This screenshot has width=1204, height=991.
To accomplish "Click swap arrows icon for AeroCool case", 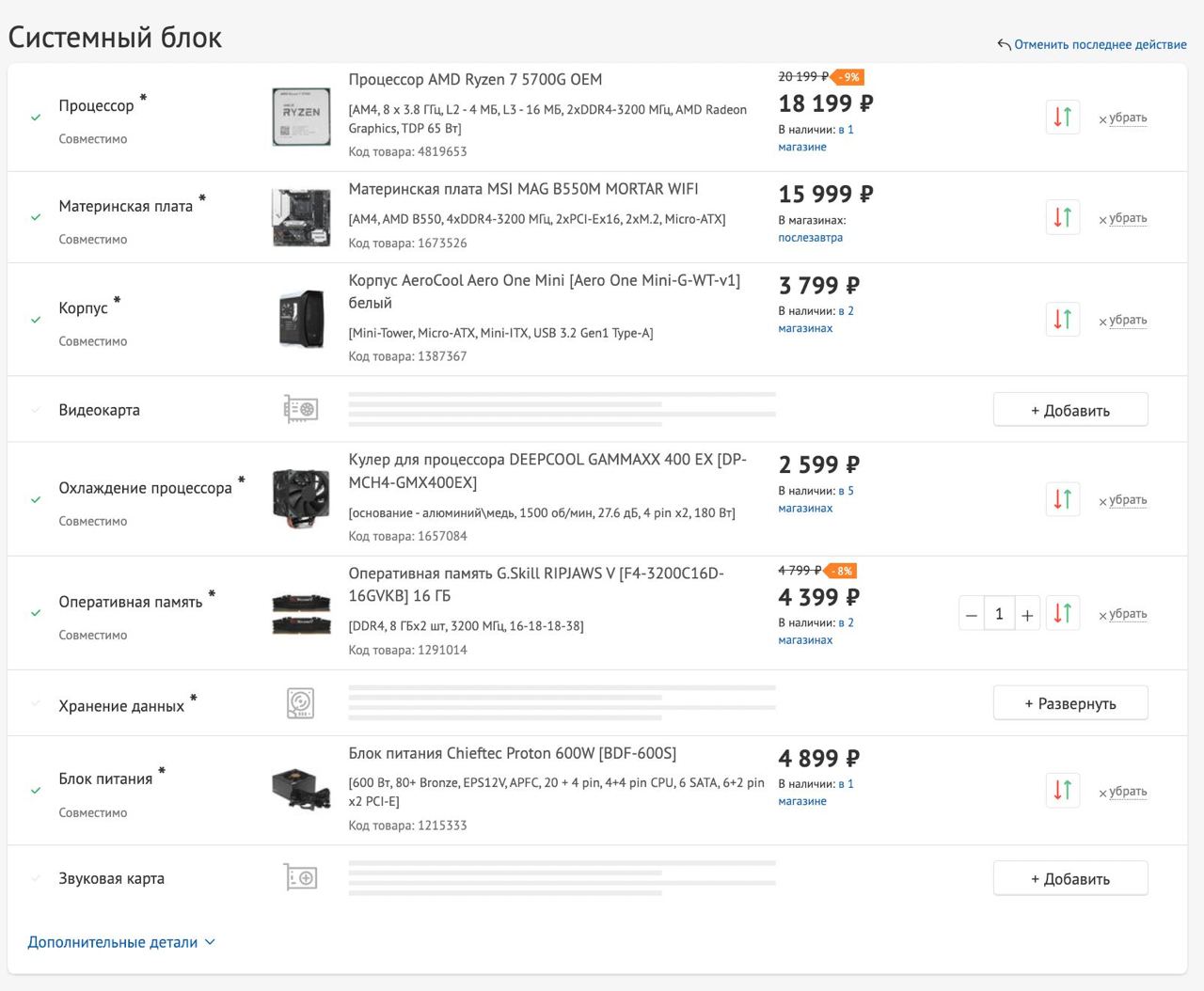I will point(1062,320).
